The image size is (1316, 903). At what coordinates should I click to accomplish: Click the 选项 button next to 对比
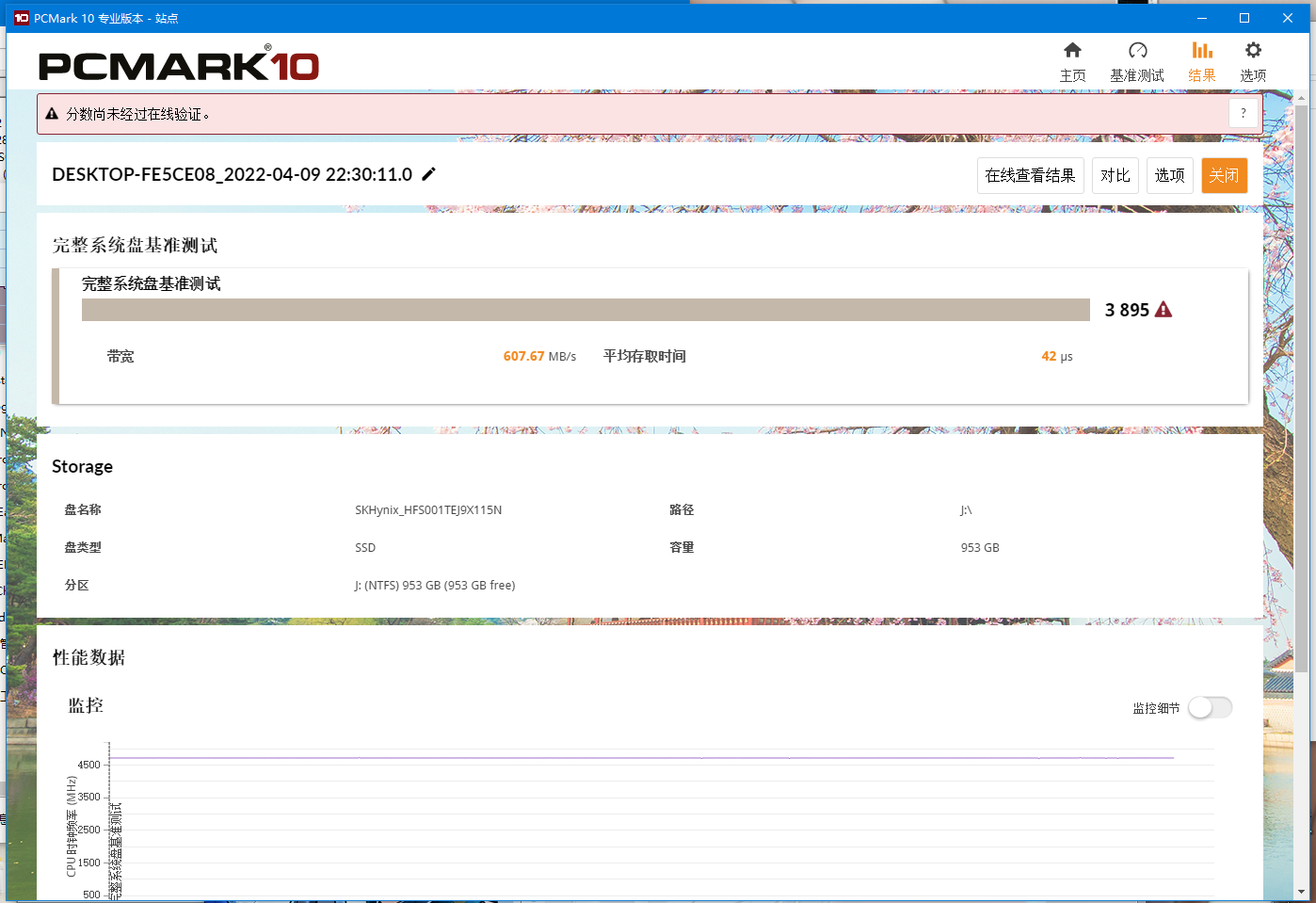1170,175
